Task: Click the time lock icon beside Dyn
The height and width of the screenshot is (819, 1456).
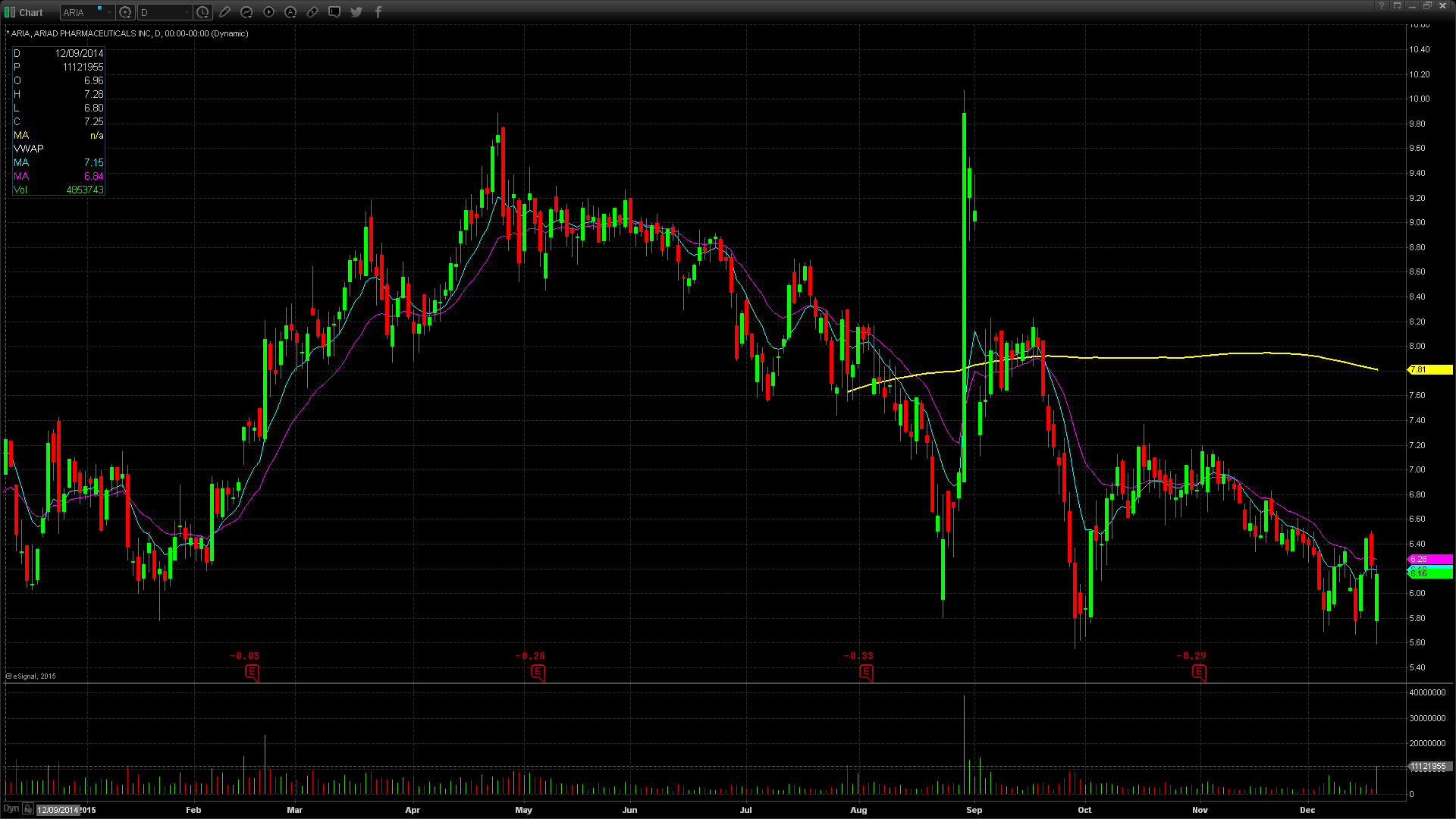Action: 28,808
